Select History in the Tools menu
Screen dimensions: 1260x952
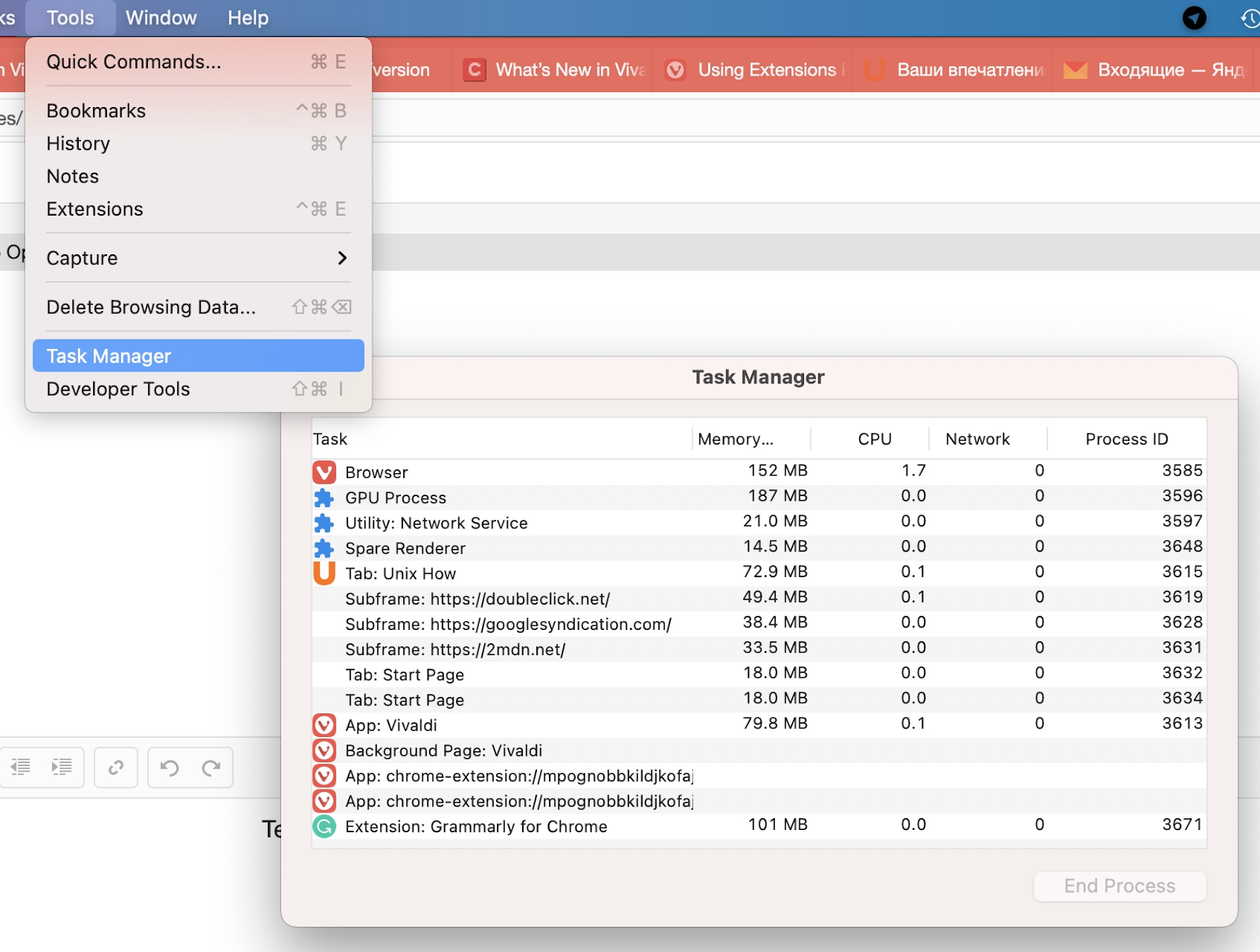[x=198, y=143]
